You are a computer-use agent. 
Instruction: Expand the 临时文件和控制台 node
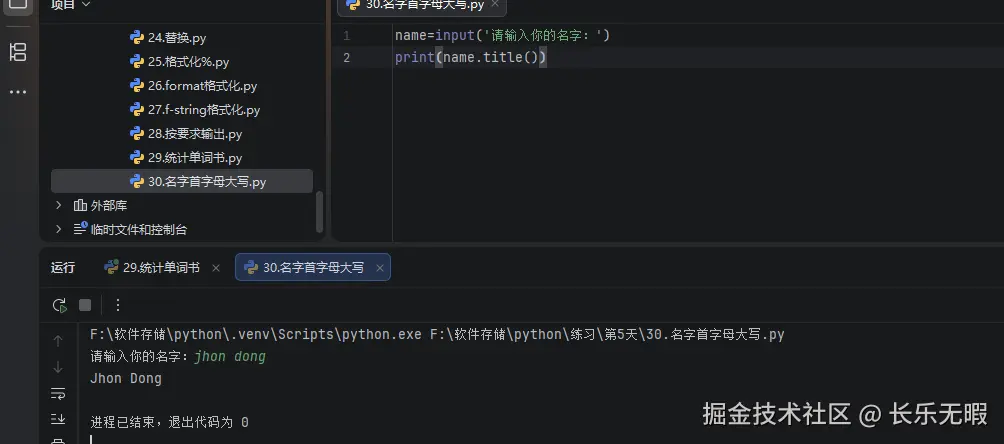click(59, 229)
